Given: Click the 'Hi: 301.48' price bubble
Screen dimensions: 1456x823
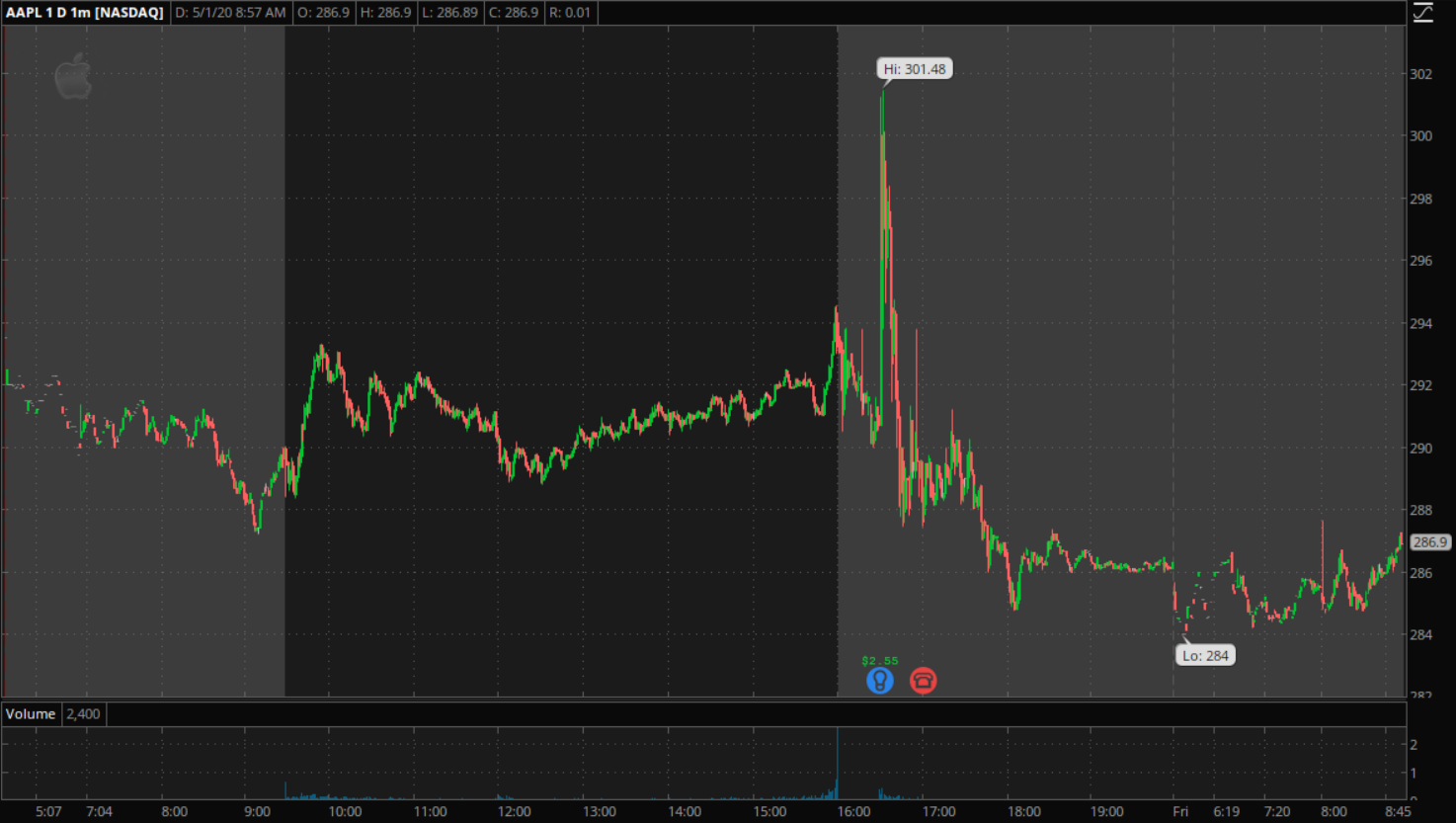Looking at the screenshot, I should 915,69.
